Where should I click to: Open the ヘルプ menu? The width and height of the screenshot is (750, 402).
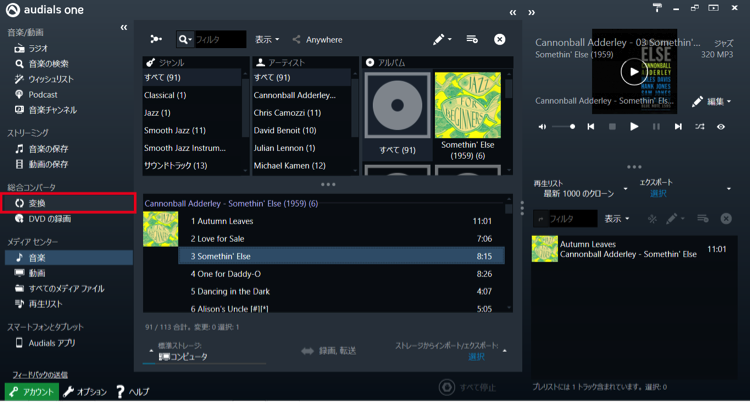pyautogui.click(x=133, y=392)
